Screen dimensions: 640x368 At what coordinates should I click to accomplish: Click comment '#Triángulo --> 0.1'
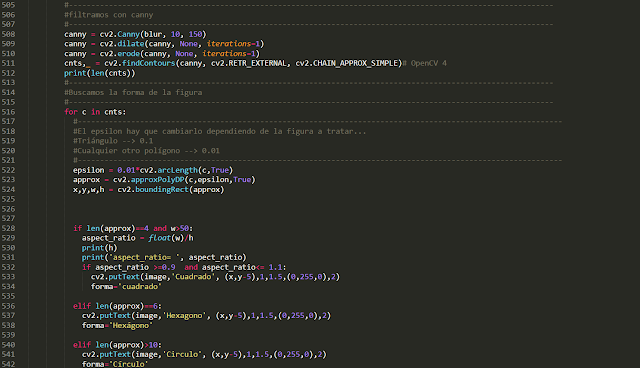point(113,141)
